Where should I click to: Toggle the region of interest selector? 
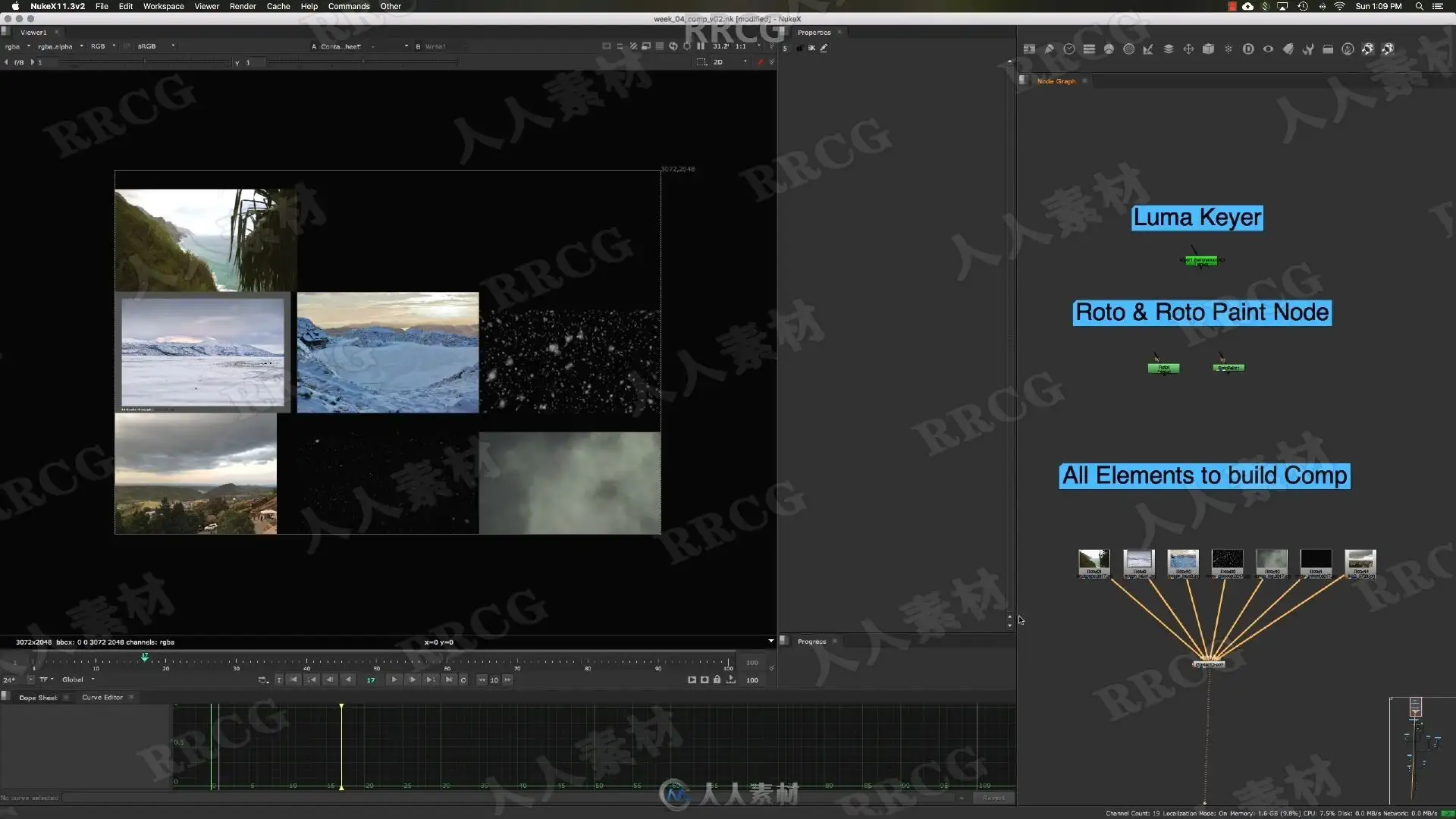click(701, 62)
